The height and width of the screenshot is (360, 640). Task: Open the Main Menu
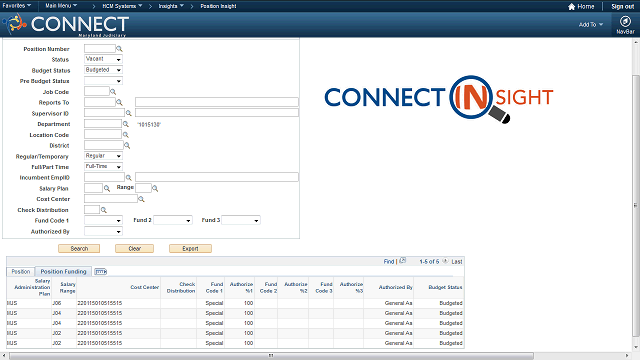(x=61, y=6)
